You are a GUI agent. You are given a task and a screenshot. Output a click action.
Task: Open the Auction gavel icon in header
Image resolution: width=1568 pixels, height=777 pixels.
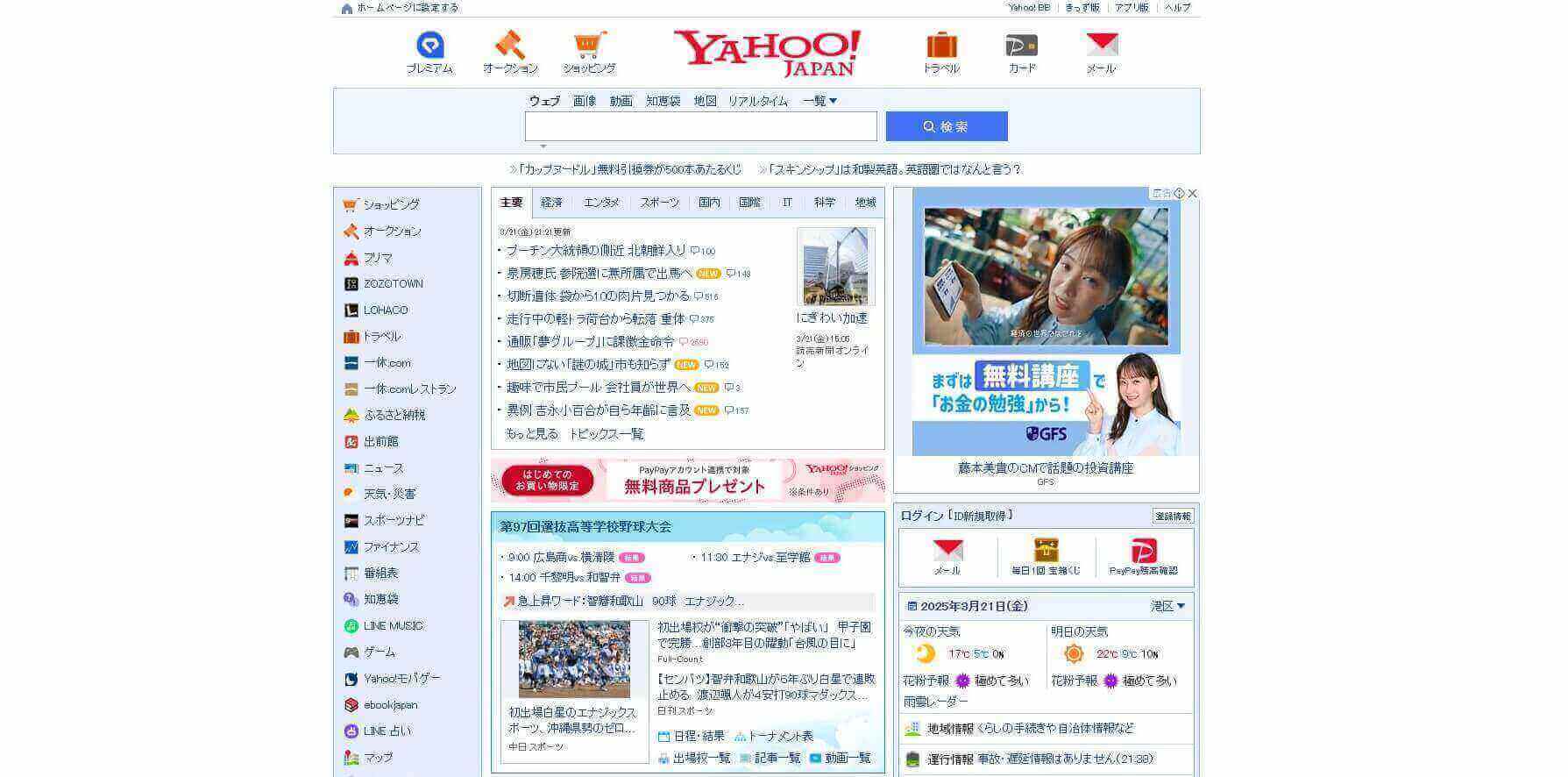click(x=510, y=45)
